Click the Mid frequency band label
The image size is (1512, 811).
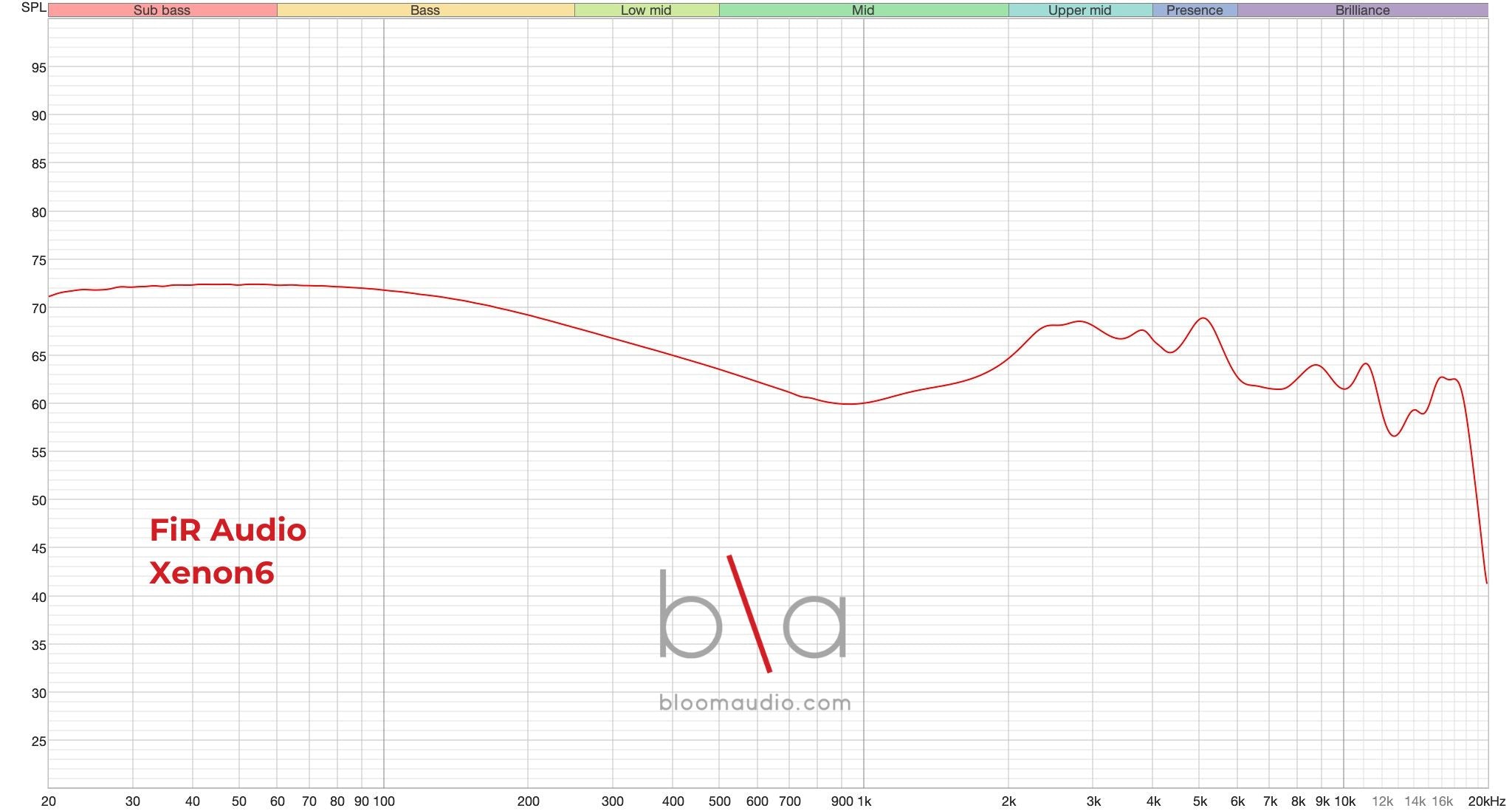click(x=863, y=10)
